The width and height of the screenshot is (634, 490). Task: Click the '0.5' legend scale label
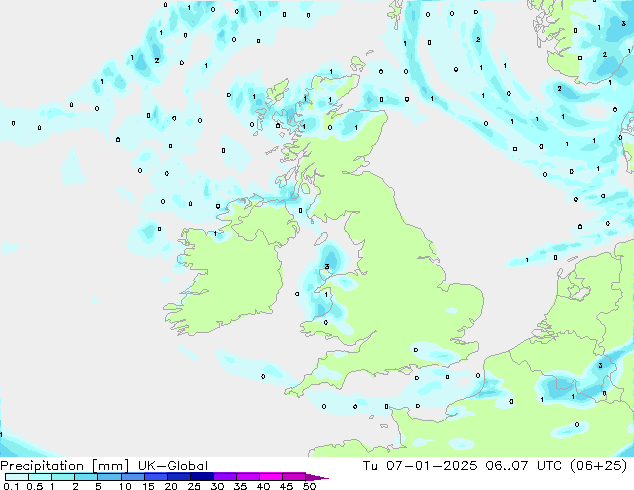(x=35, y=486)
